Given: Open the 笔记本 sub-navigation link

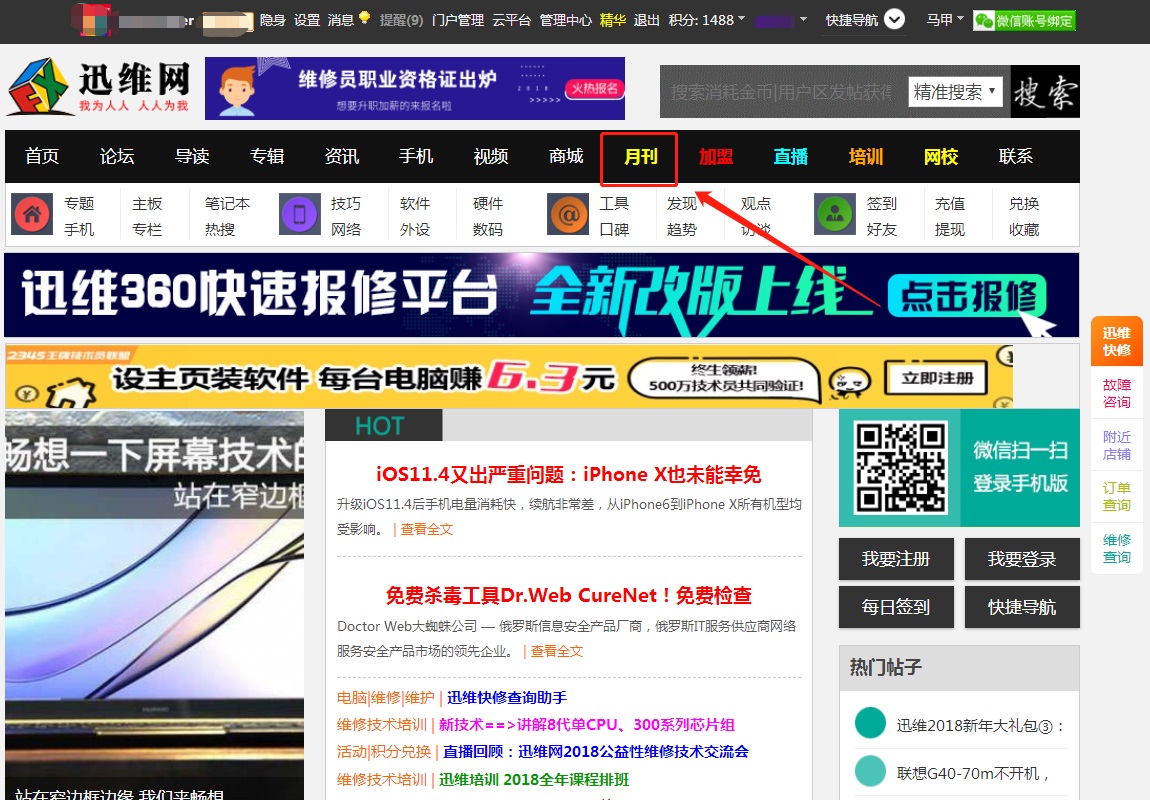Looking at the screenshot, I should [x=227, y=204].
